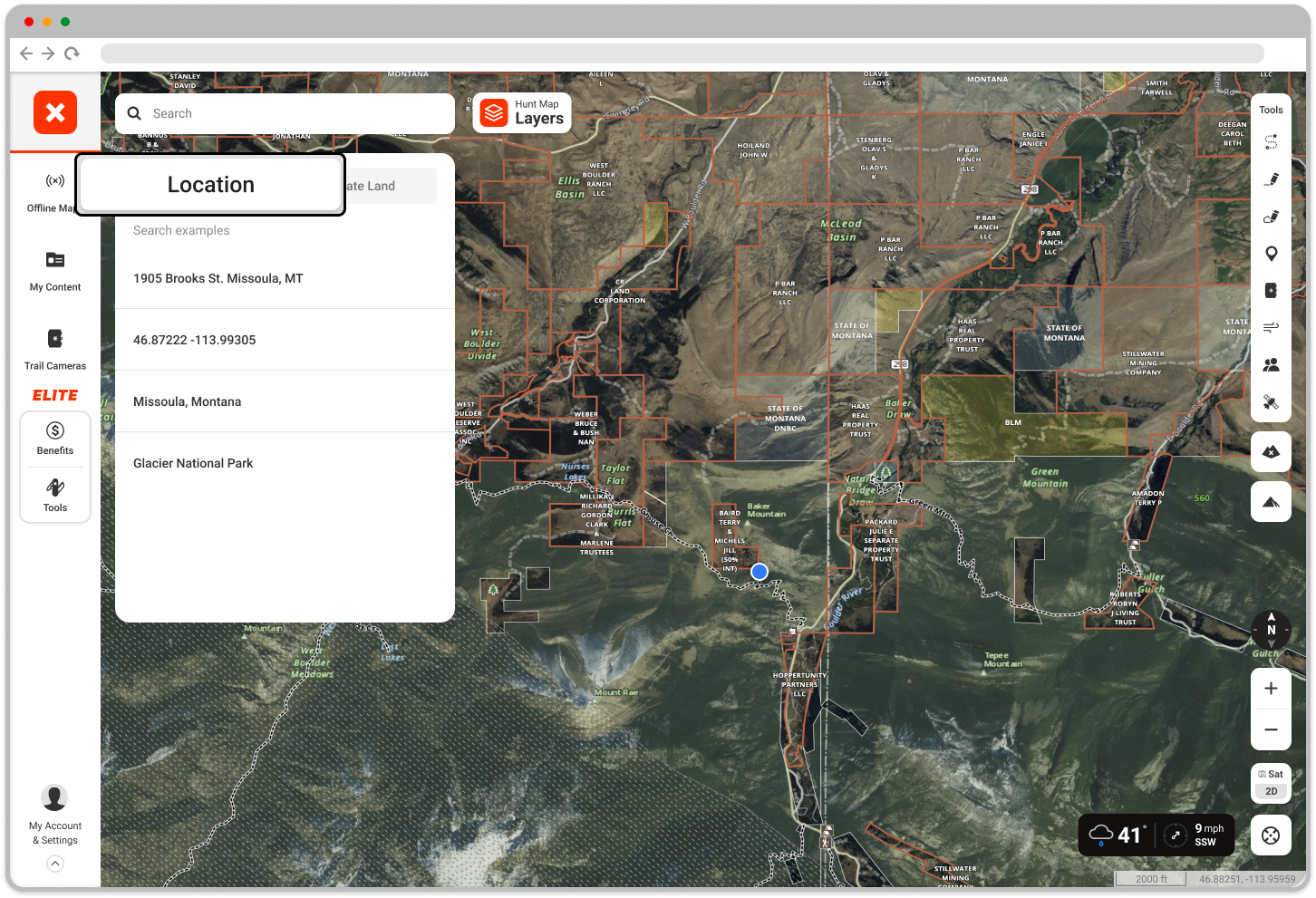
Task: Open the Satellite tracking tool
Action: [1271, 402]
